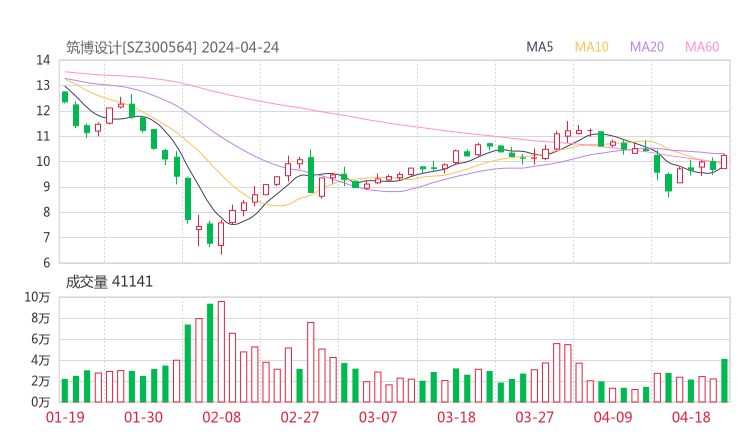
Task: Click the volume axis label 2万
Action: [x=41, y=381]
